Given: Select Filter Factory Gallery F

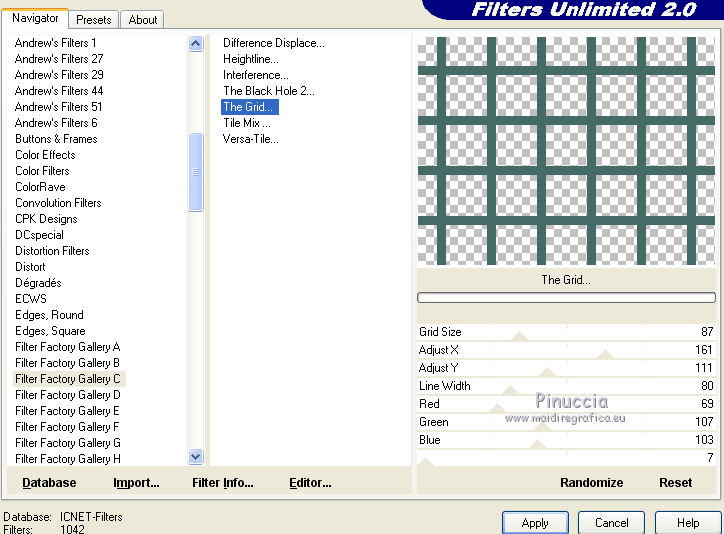Looking at the screenshot, I should click(x=67, y=427).
